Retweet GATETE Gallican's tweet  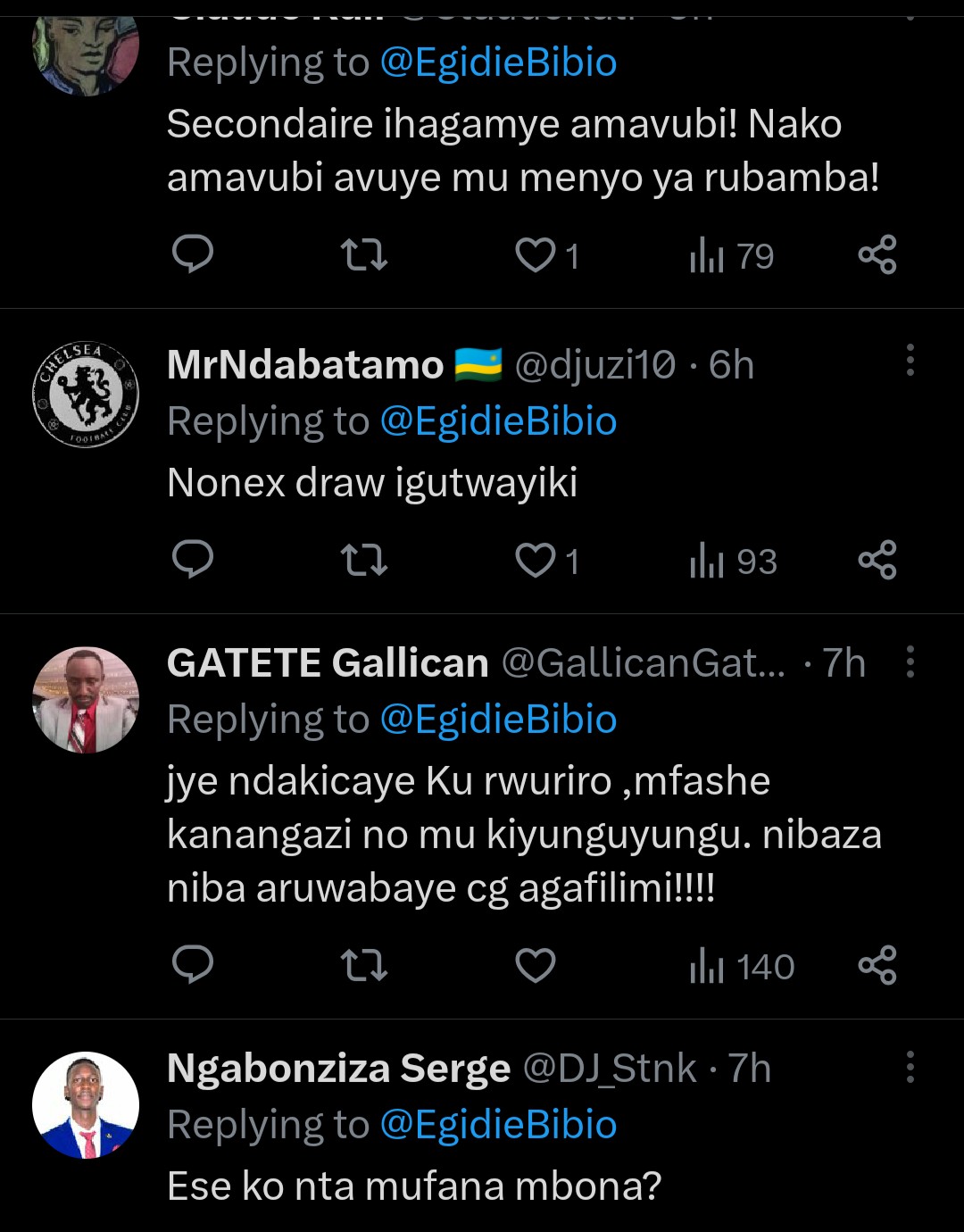click(364, 966)
